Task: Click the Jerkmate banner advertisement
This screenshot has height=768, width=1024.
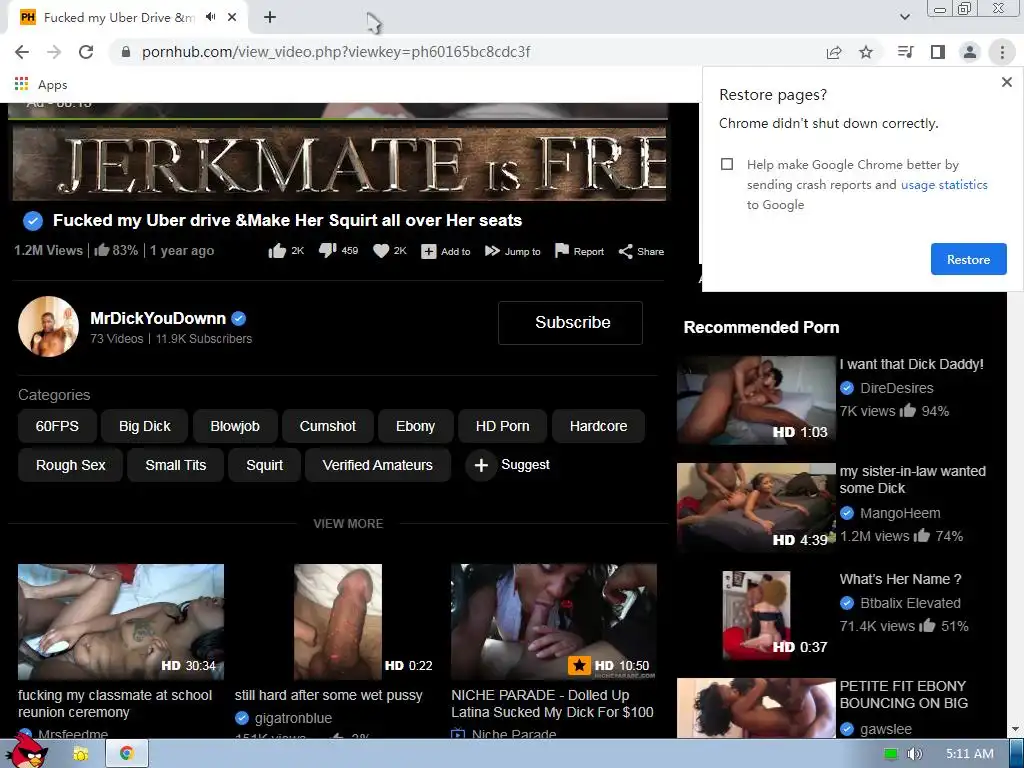Action: click(x=340, y=163)
